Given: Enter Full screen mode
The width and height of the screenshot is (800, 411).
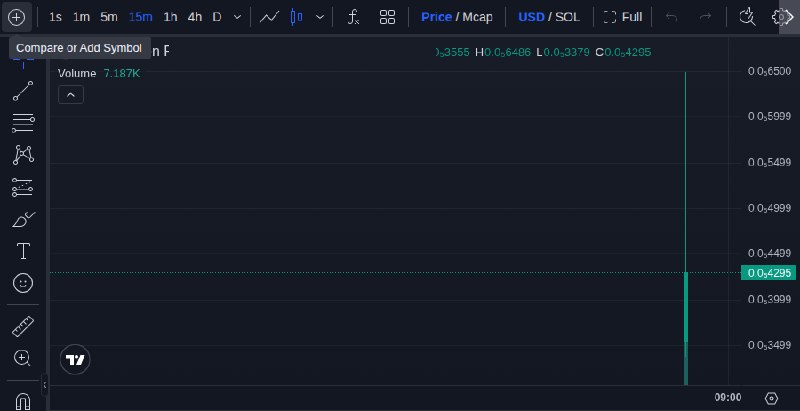Looking at the screenshot, I should point(623,17).
